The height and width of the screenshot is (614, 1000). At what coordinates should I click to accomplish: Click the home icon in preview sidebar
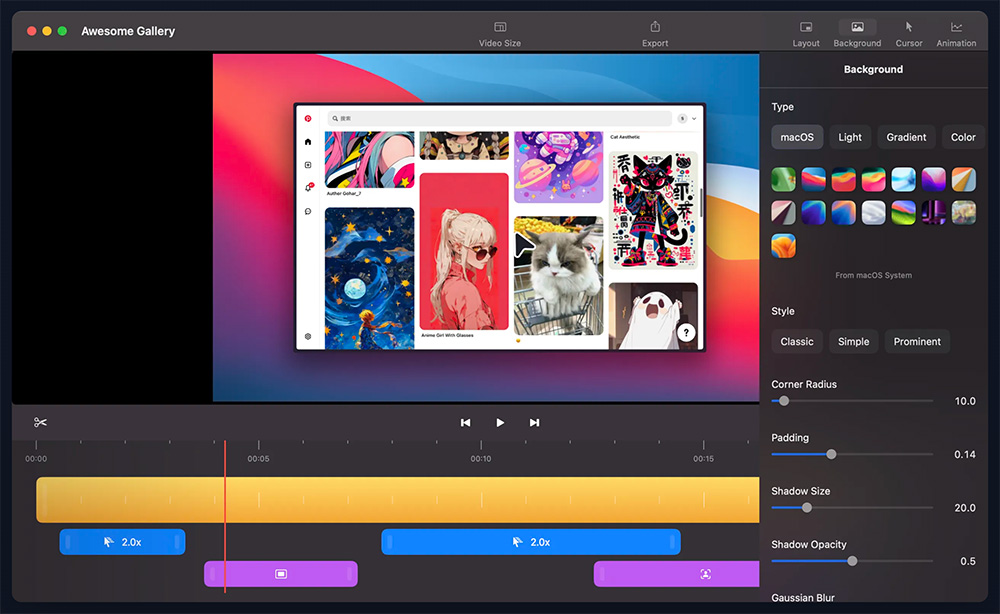coord(308,142)
